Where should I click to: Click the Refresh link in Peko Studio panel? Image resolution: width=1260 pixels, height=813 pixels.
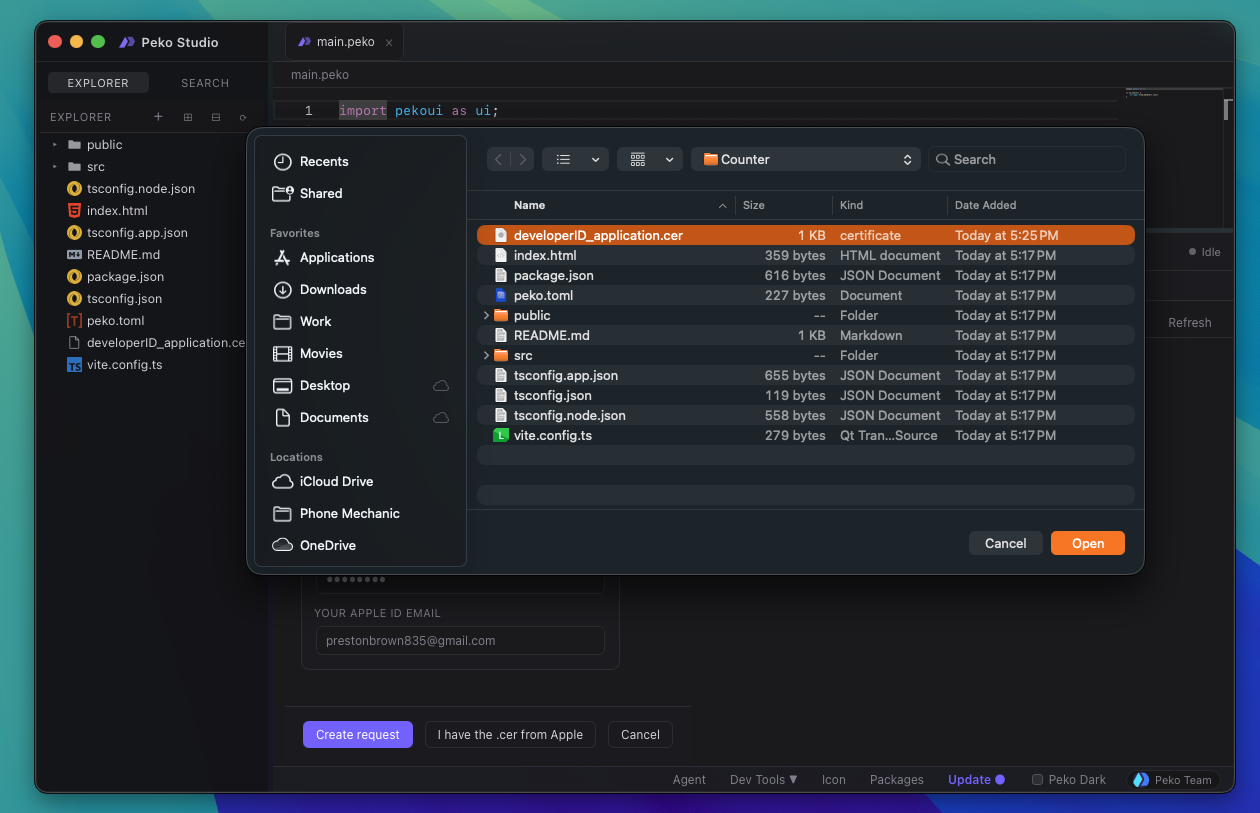[1190, 323]
